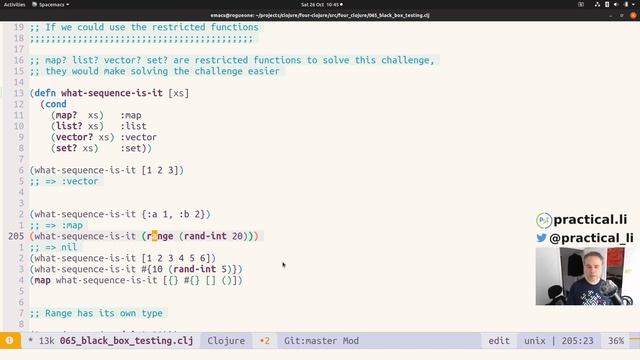The image size is (640, 360).
Task: Click the map what-sequence-is-it expression line
Action: pyautogui.click(x=136, y=280)
